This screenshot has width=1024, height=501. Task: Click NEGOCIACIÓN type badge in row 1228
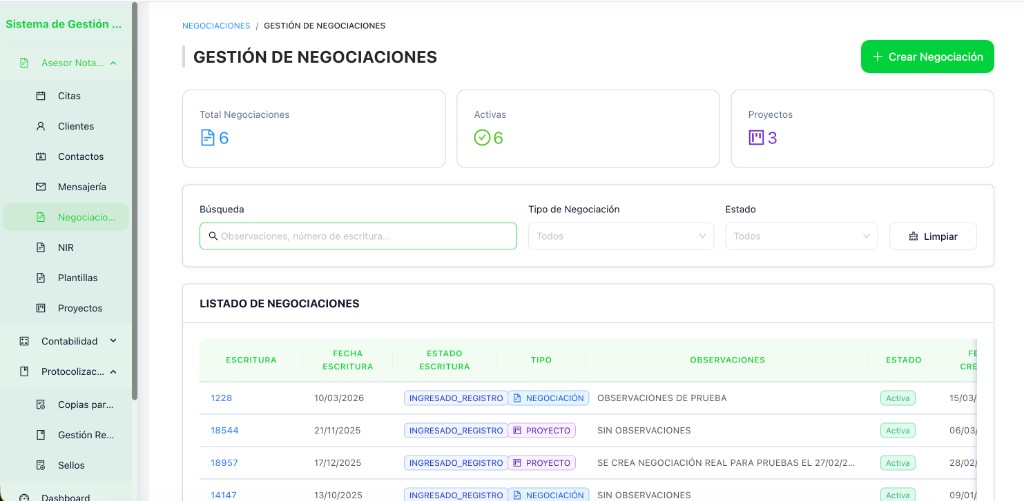pos(549,398)
